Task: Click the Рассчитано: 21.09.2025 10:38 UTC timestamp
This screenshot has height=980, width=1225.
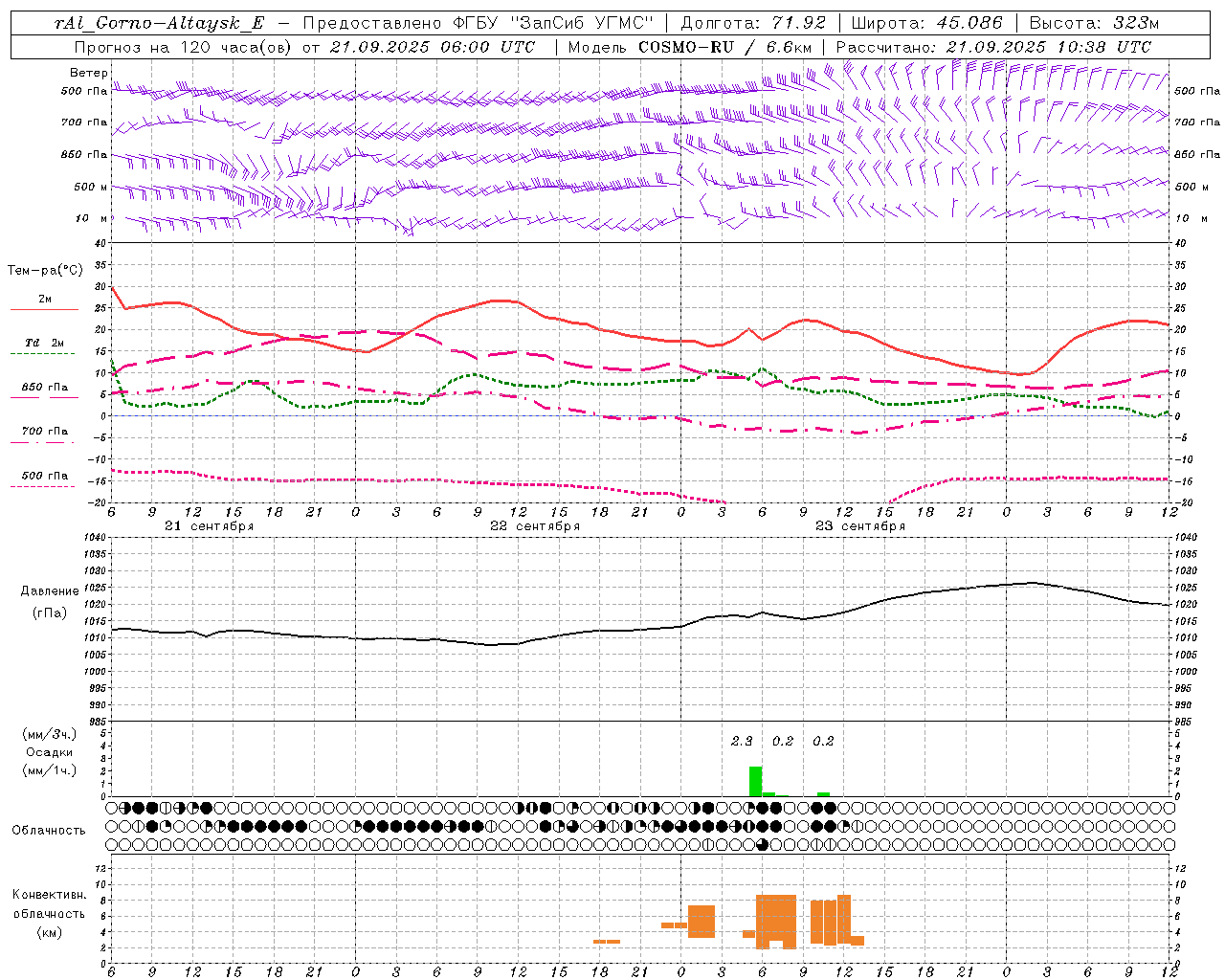Action: [993, 47]
